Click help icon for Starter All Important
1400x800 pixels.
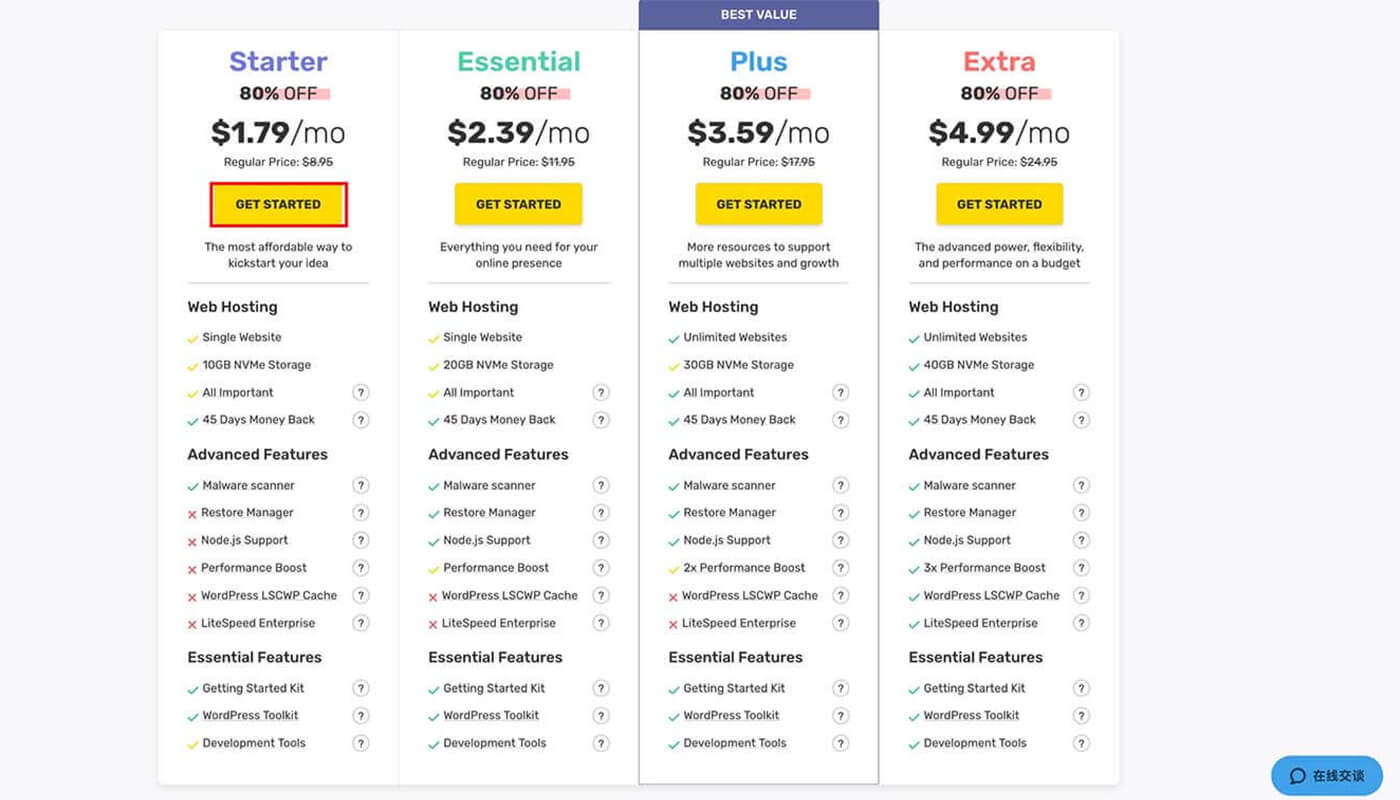(x=361, y=393)
